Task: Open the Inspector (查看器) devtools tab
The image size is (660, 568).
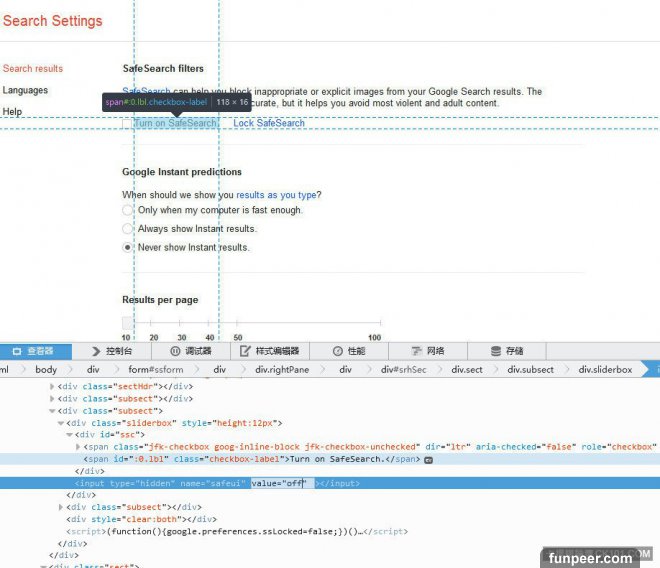Action: click(36, 351)
